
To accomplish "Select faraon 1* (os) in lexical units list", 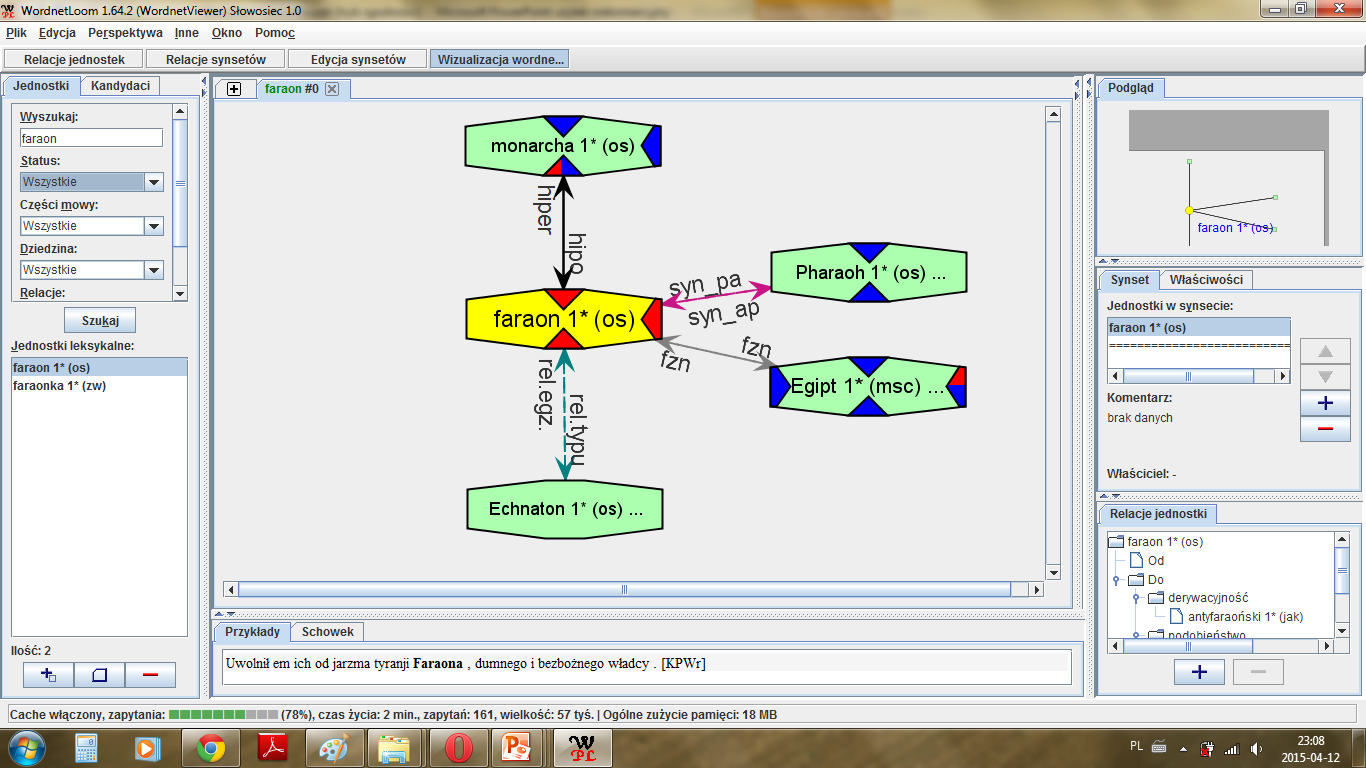I will pyautogui.click(x=100, y=368).
